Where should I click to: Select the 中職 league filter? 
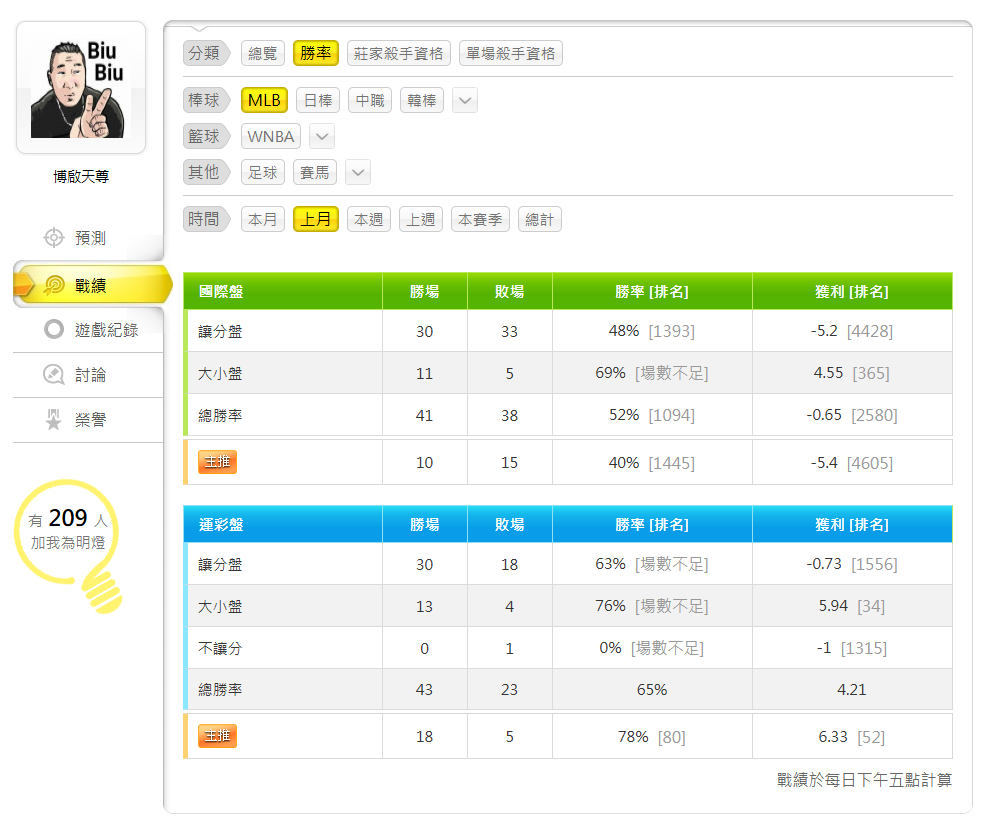(370, 100)
